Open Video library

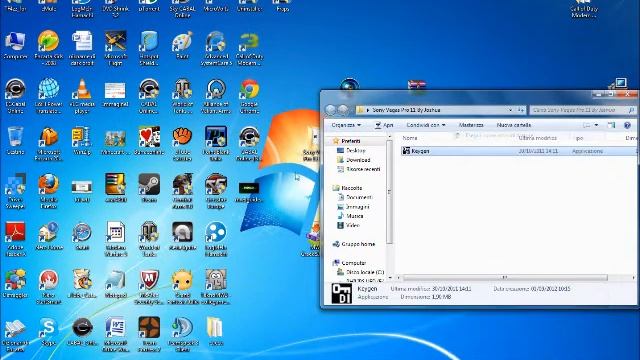[352, 225]
